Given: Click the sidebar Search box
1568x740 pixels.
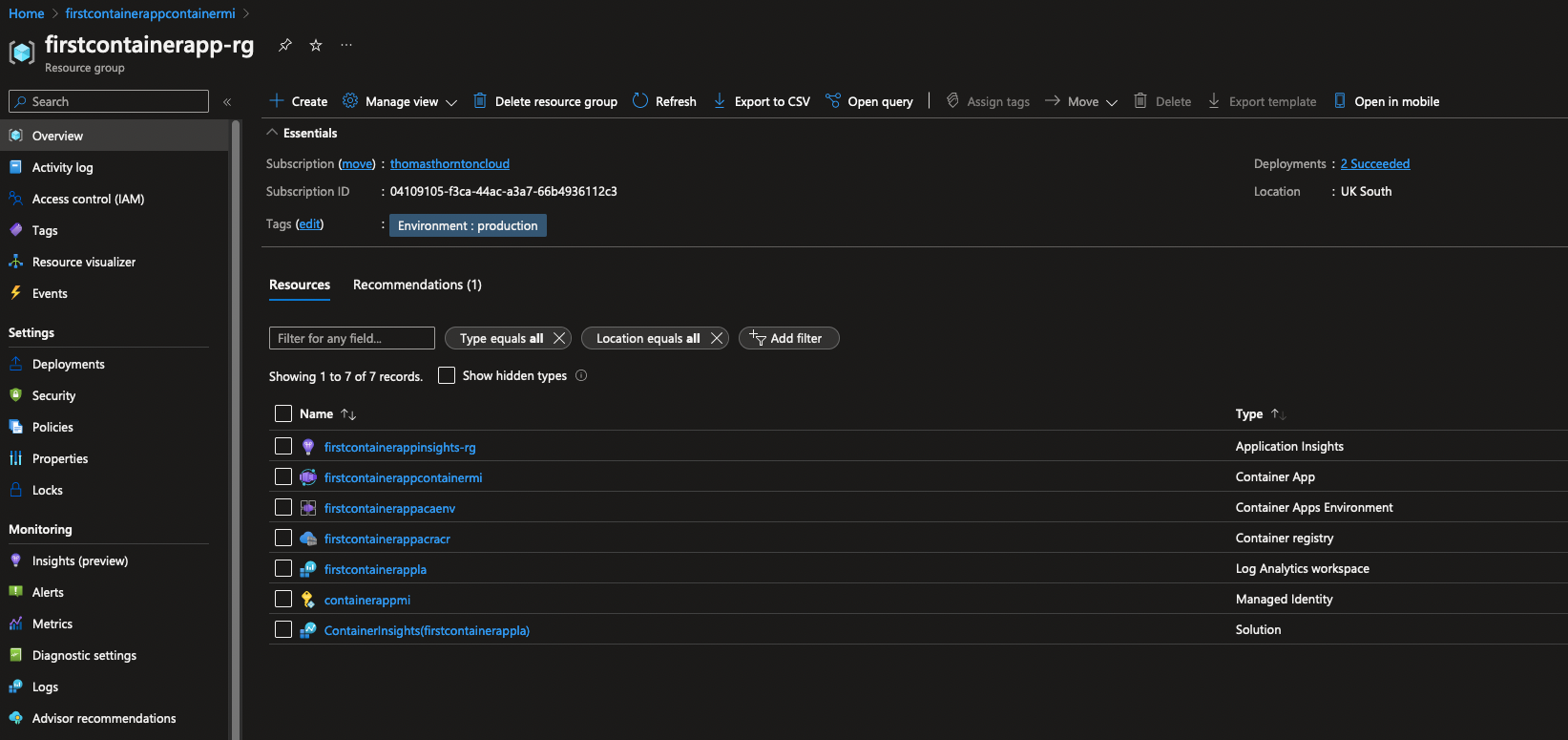Looking at the screenshot, I should [x=109, y=101].
